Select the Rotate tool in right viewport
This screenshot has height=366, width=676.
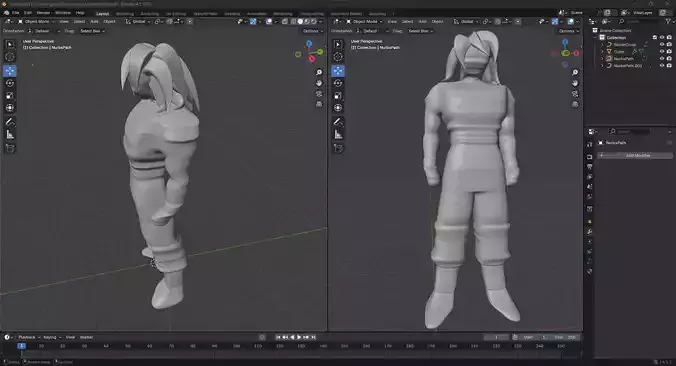(x=338, y=83)
